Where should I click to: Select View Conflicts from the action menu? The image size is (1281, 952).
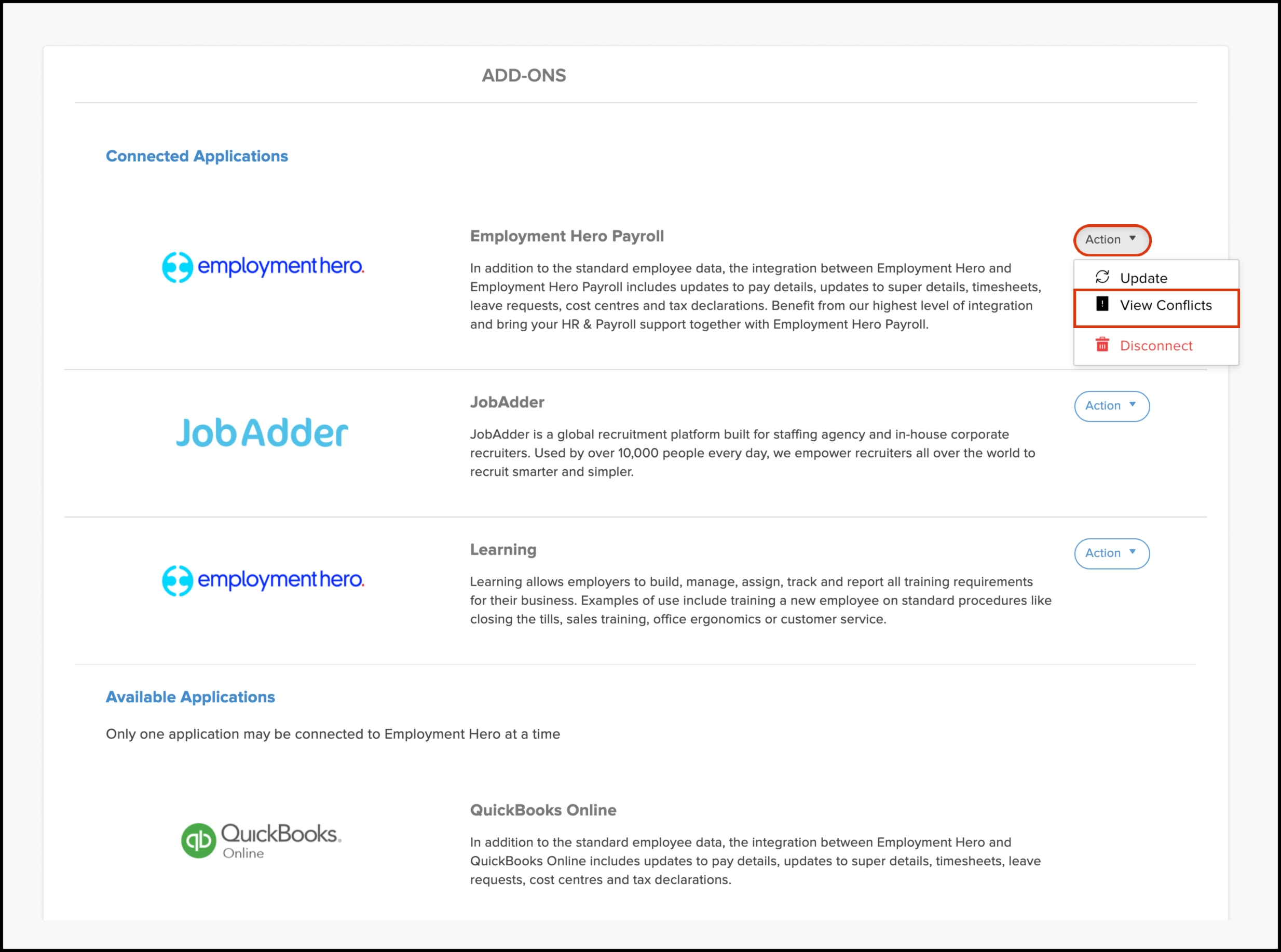tap(1165, 305)
